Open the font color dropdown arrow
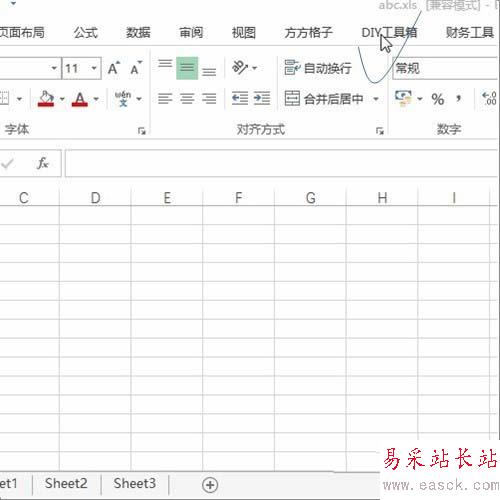Viewport: 500px width, 500px height. pyautogui.click(x=96, y=99)
